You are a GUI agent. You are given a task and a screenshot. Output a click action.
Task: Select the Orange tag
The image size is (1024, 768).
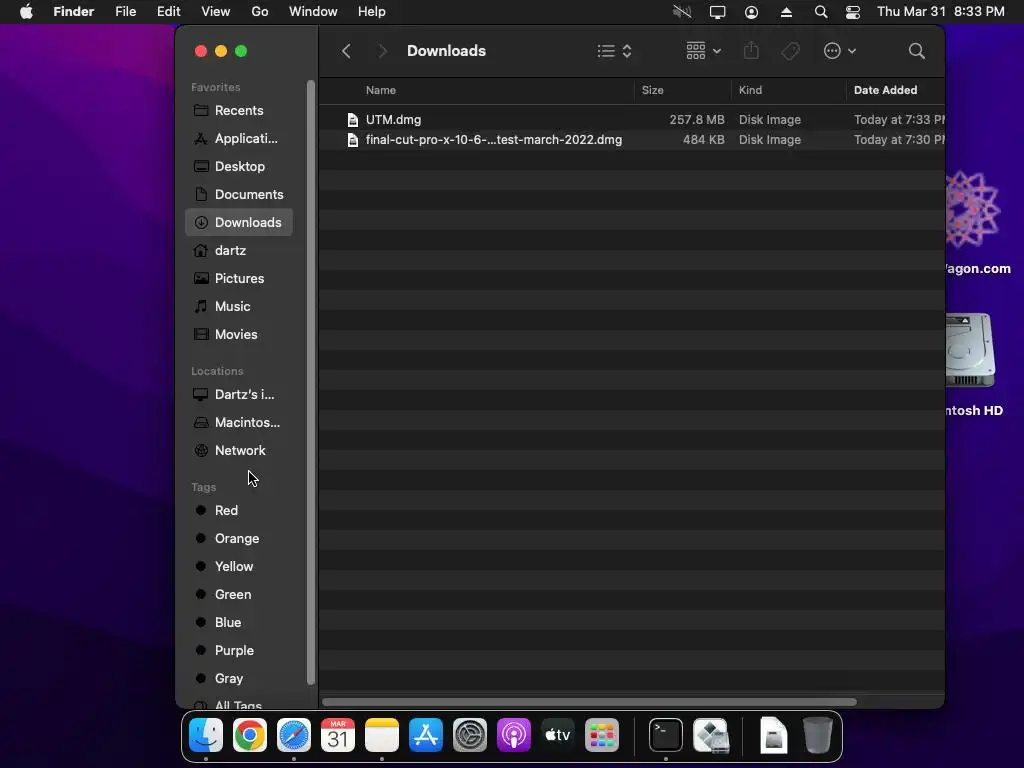(239, 539)
